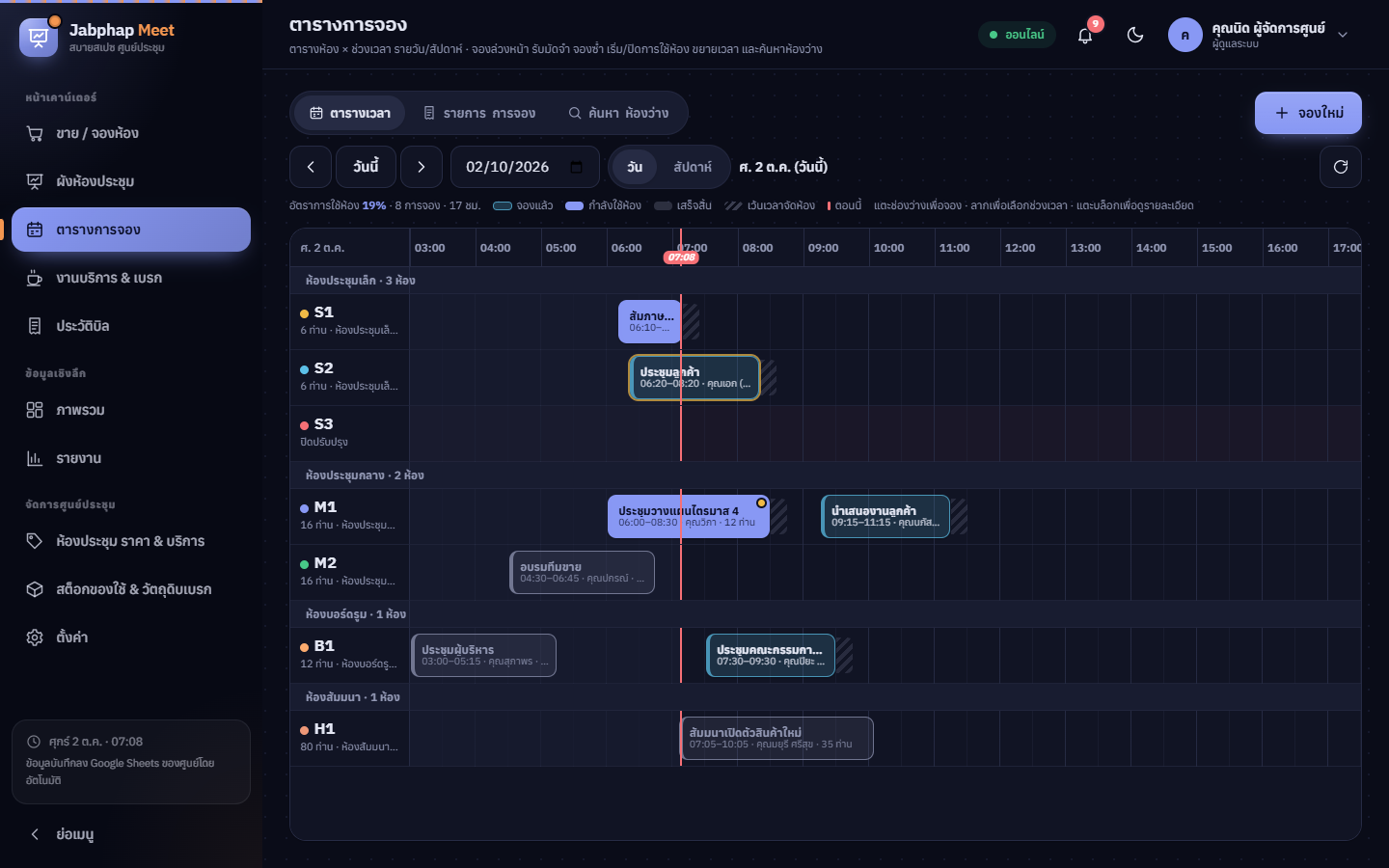Go to the next day arrow
The image size is (1389, 868).
tap(422, 167)
